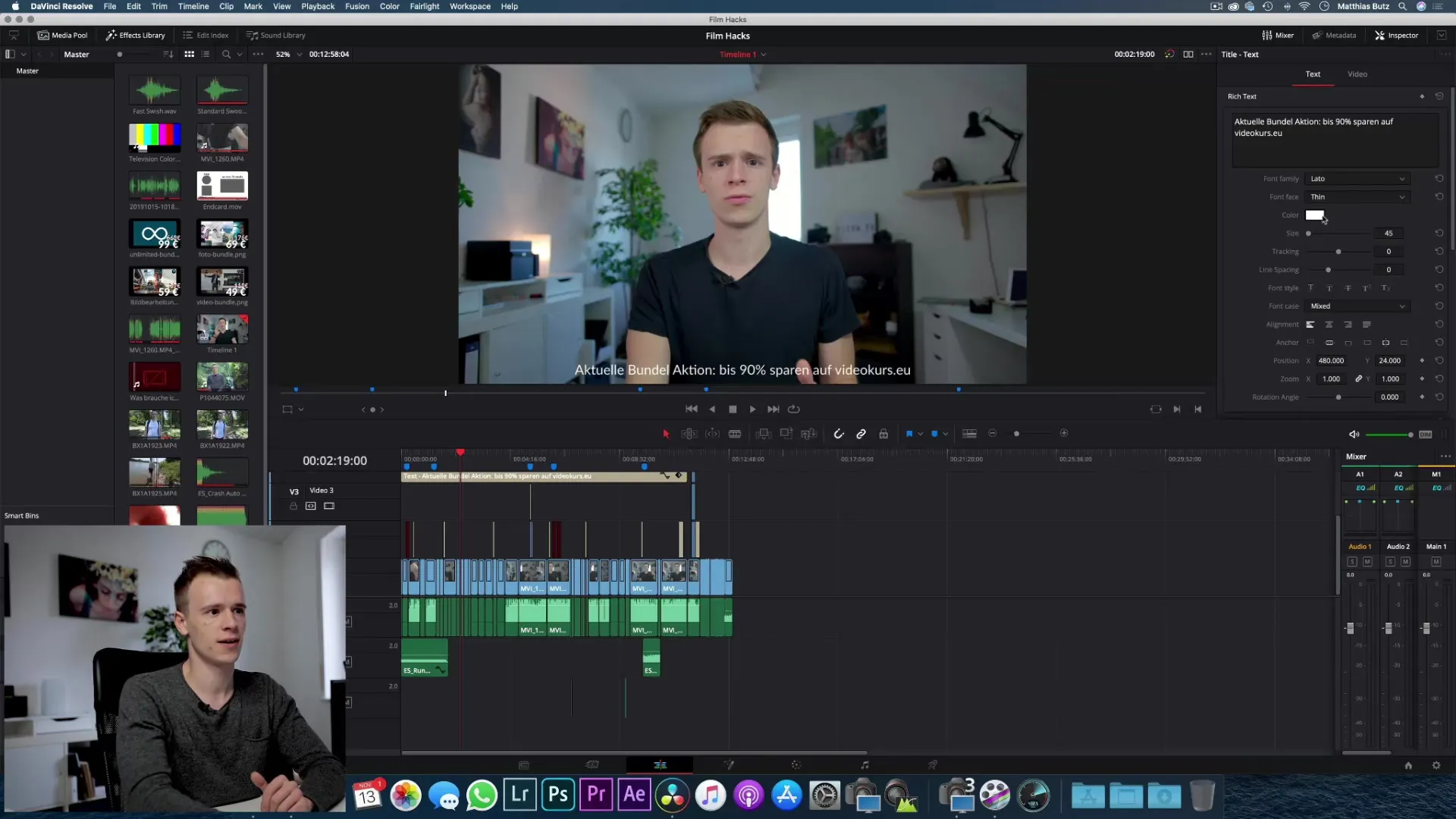
Task: Set alignment to right-aligned icon
Action: tap(1348, 325)
